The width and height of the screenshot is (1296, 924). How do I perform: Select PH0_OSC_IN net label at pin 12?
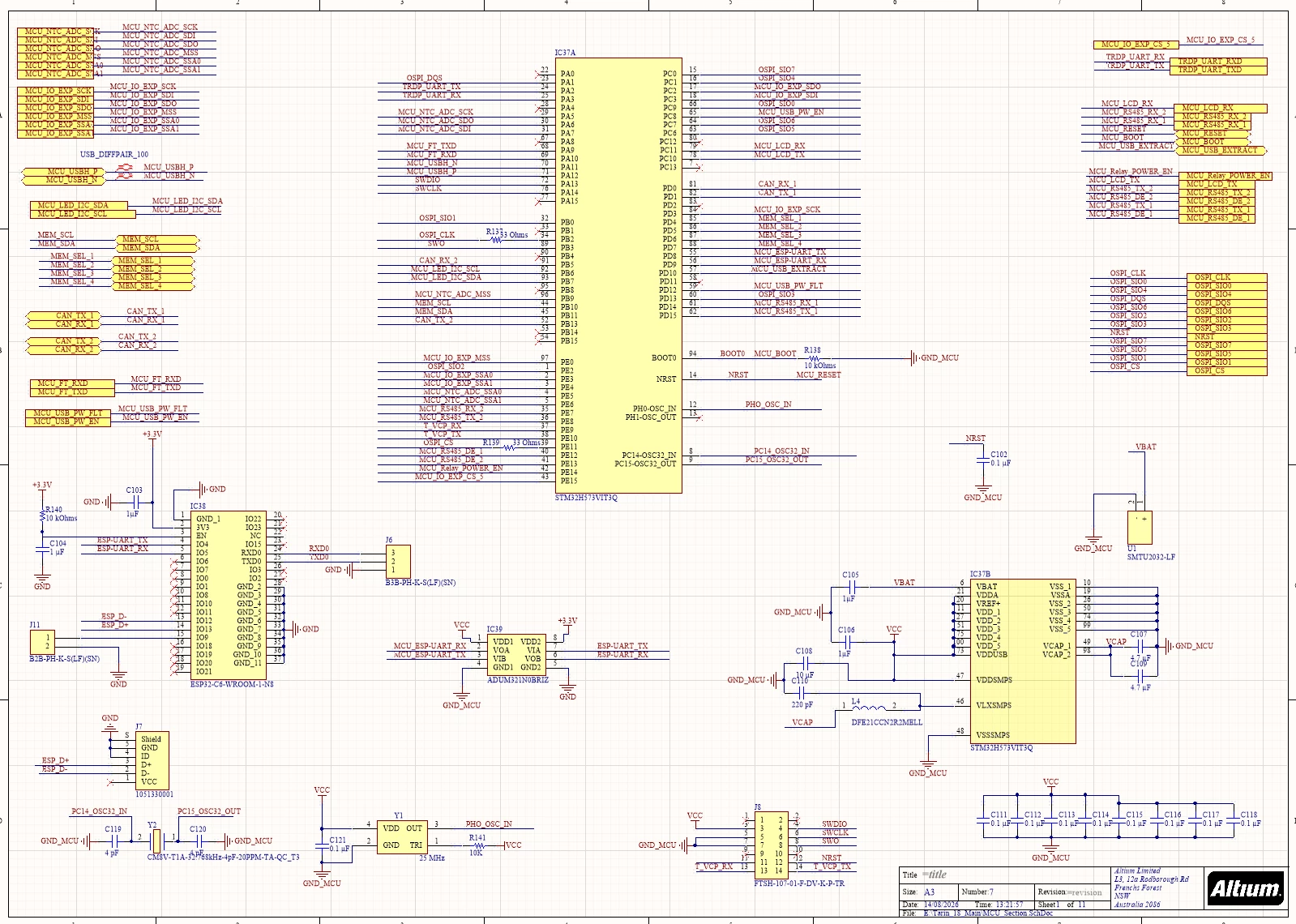point(768,404)
